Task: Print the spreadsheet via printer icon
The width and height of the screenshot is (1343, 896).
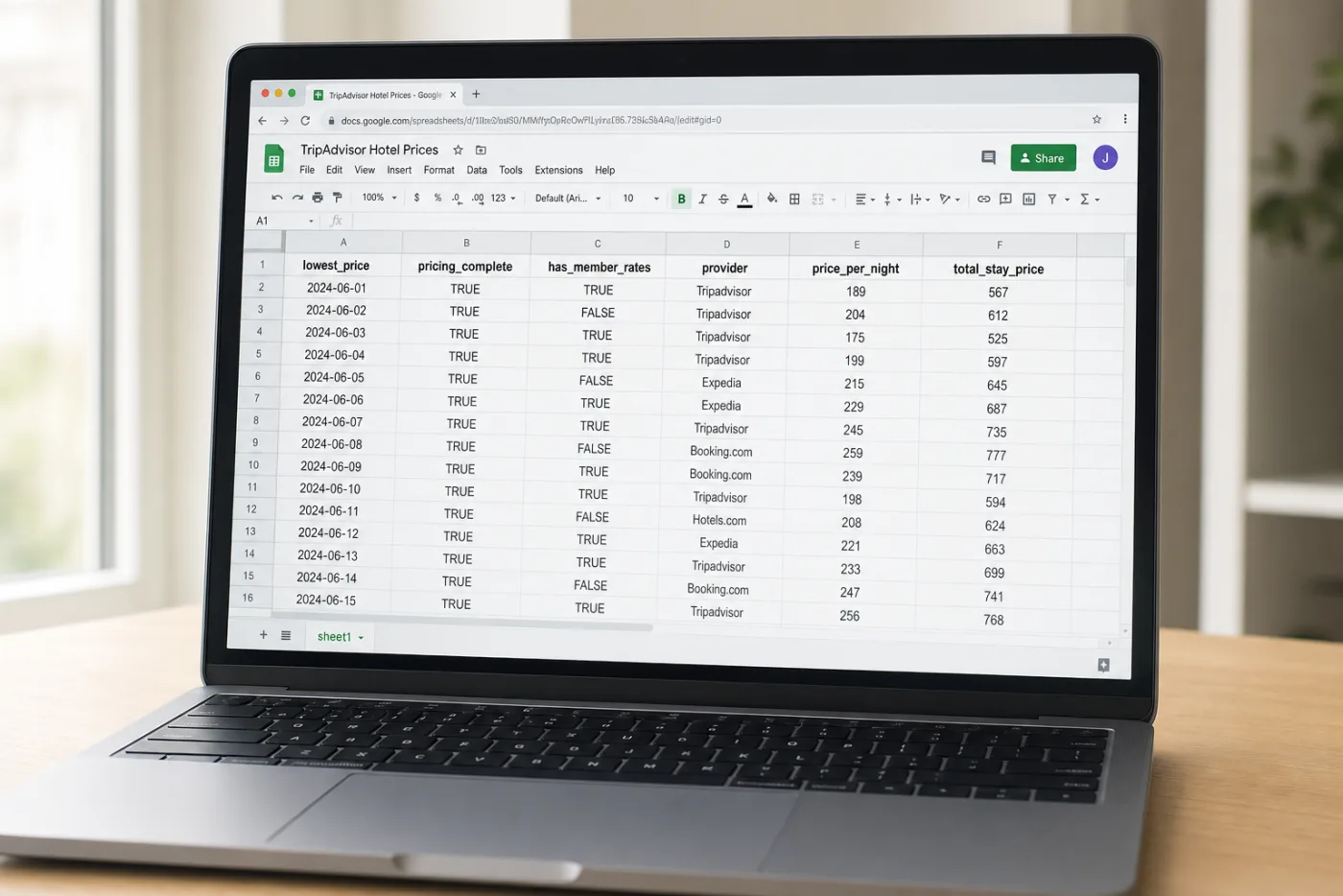Action: (318, 198)
